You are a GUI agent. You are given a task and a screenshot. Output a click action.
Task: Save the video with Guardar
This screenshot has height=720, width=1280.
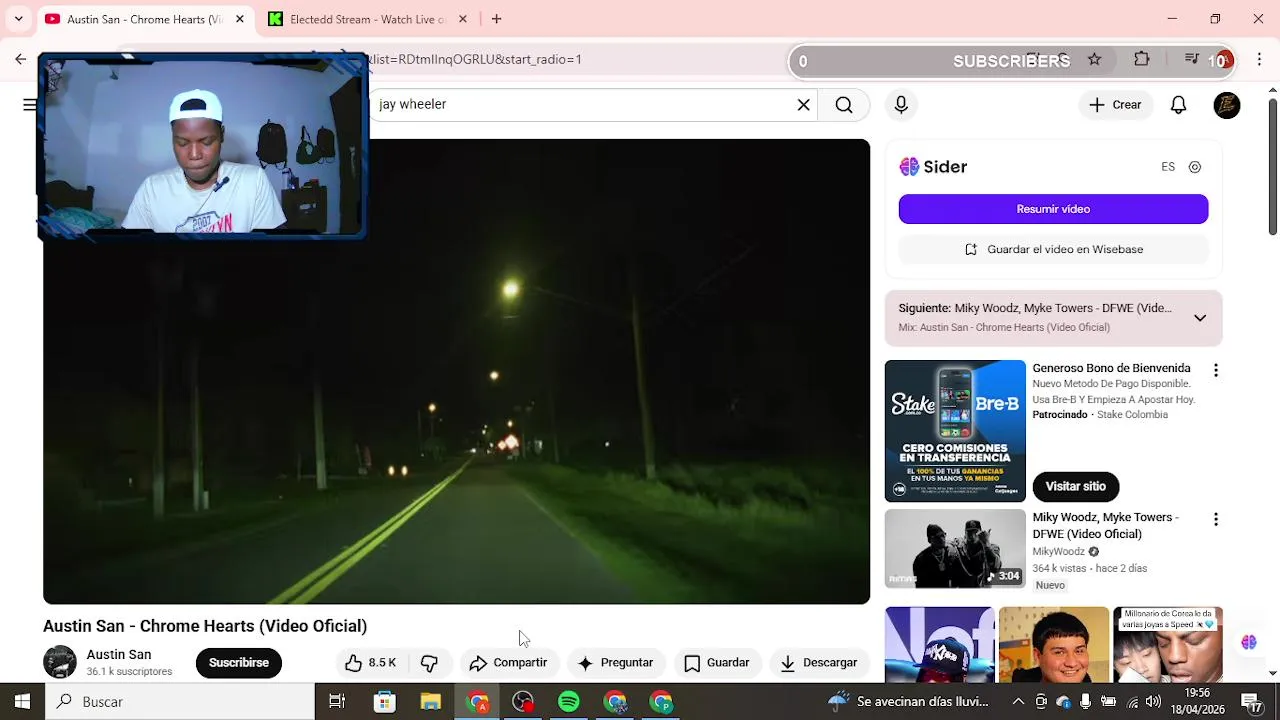[x=717, y=663]
